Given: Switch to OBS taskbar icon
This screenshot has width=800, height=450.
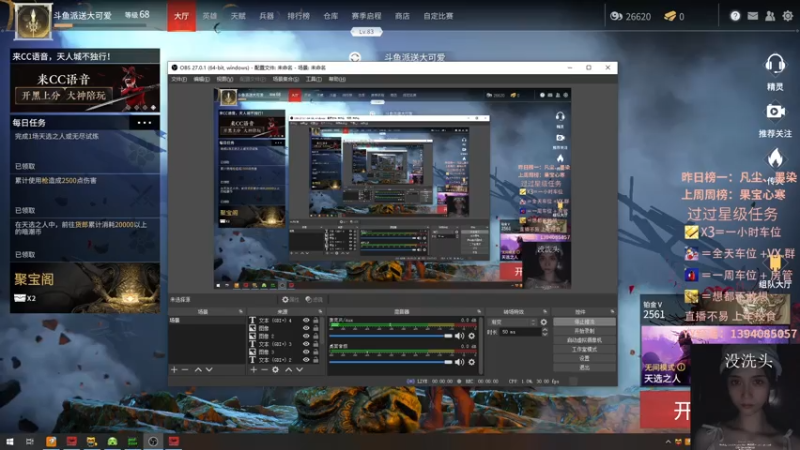Looking at the screenshot, I should coord(153,441).
